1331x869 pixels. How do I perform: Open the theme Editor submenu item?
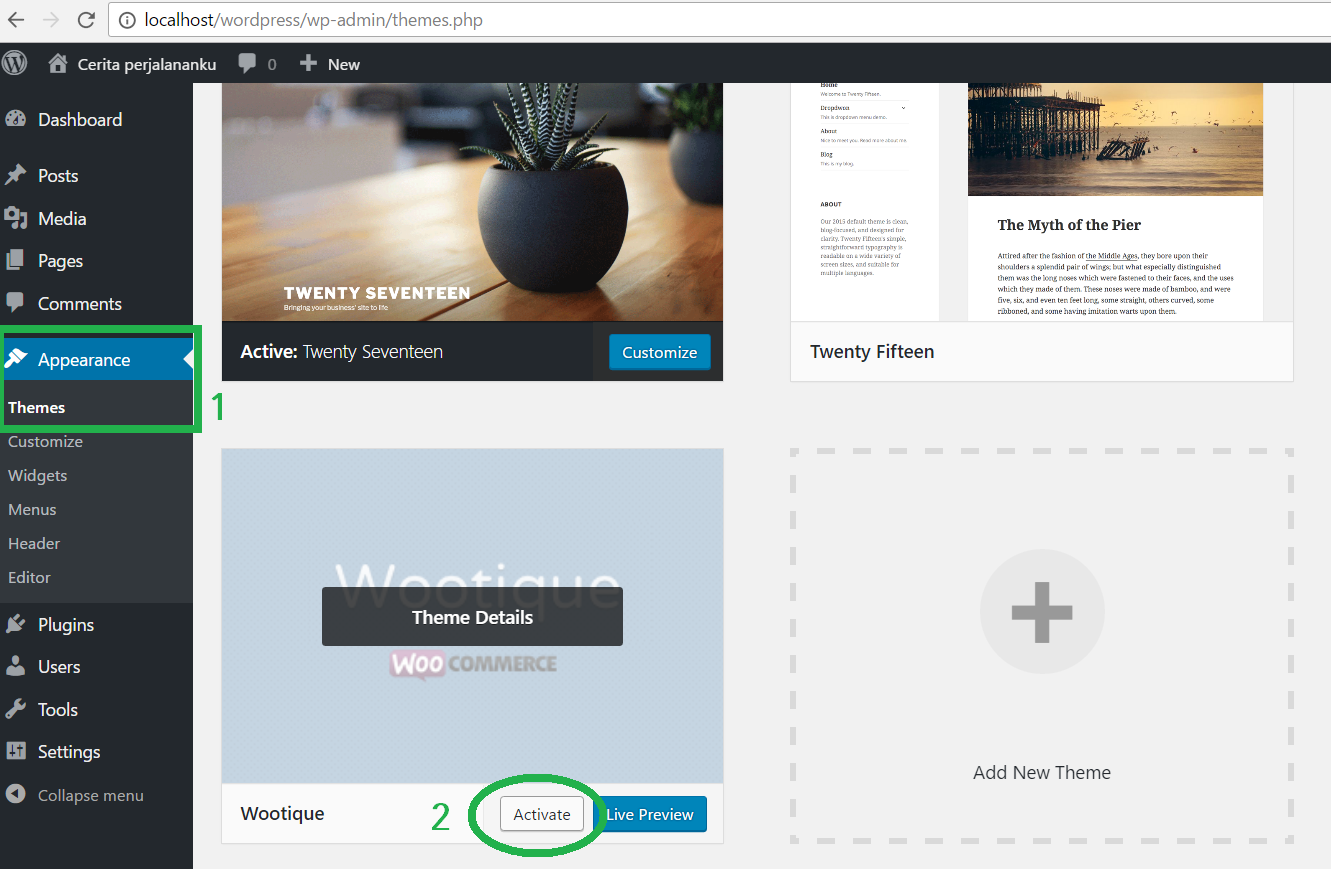click(x=29, y=577)
